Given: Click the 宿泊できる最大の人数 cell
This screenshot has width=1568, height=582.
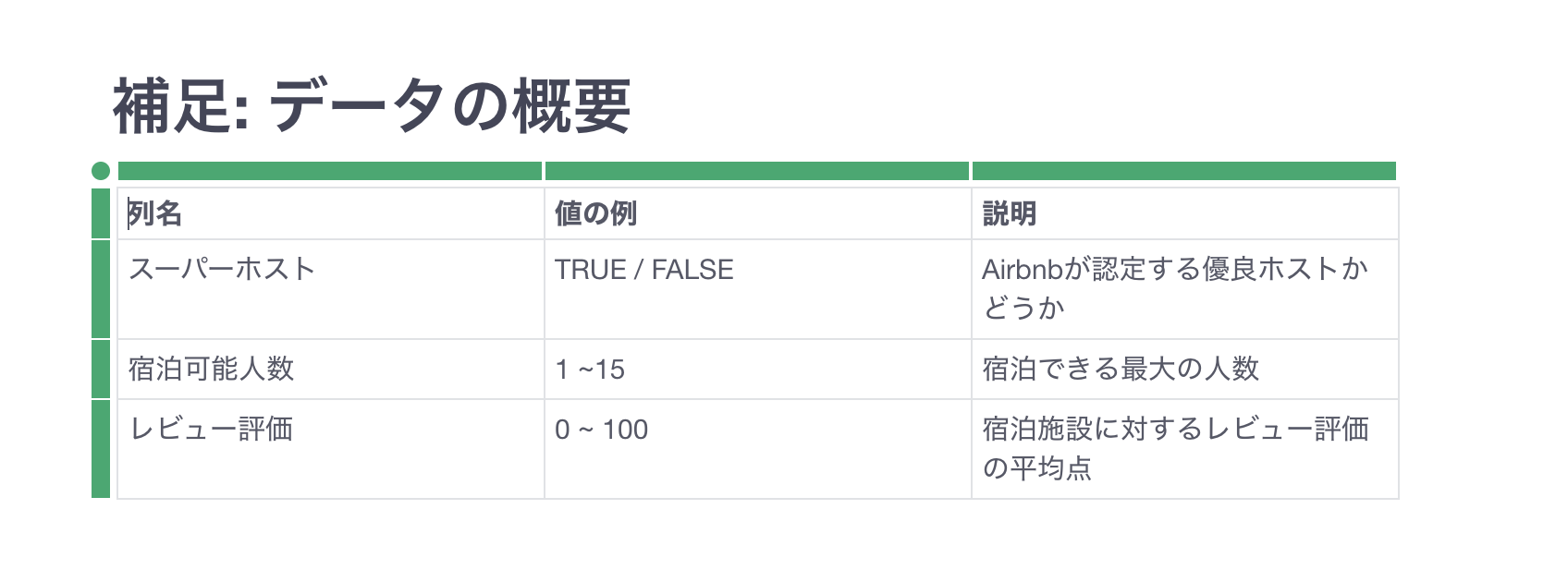Looking at the screenshot, I should (x=1185, y=370).
